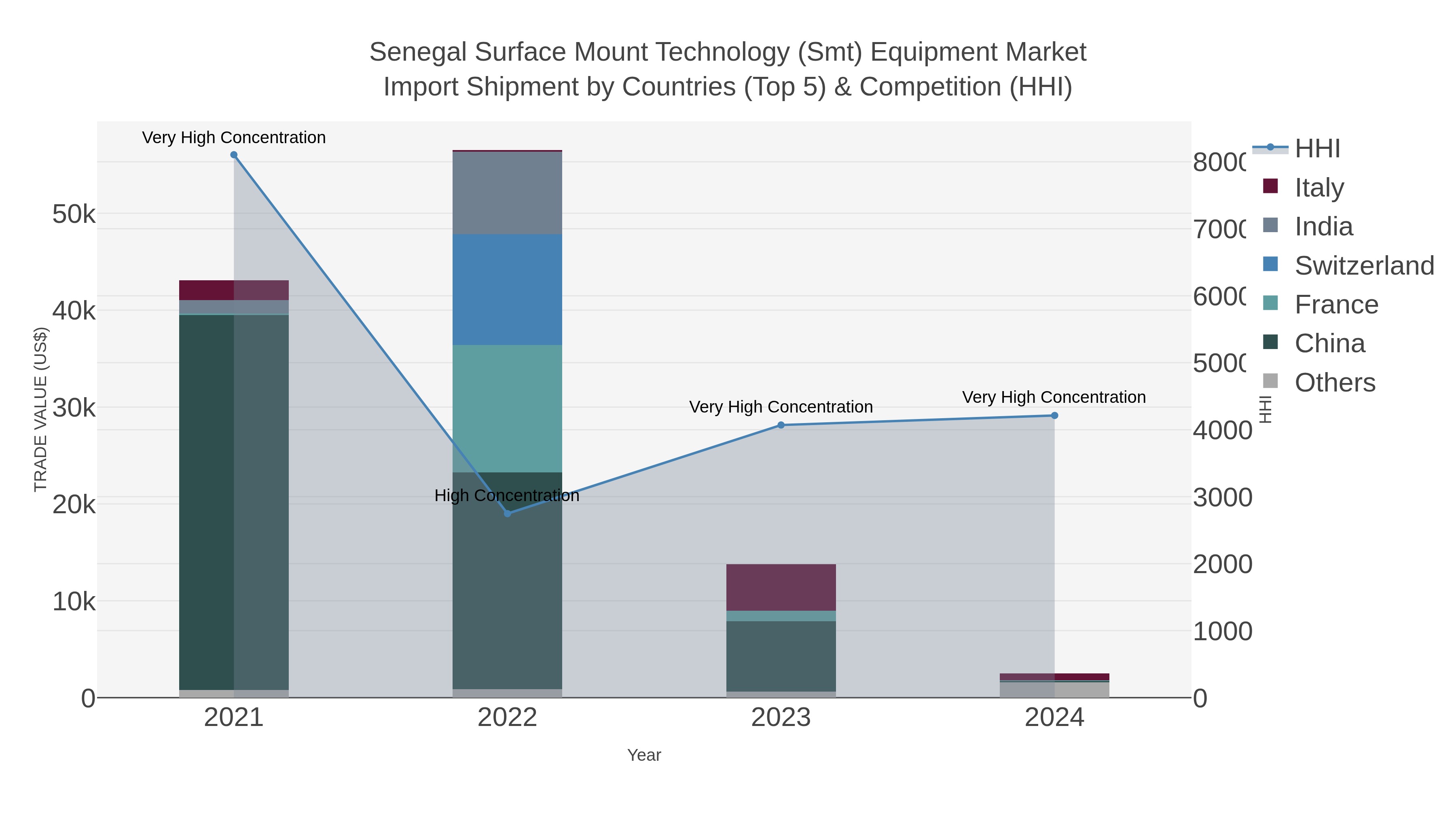This screenshot has height=819, width=1456.
Task: Click 'Very High Concentration' annotation above 2024
Action: pos(1054,397)
